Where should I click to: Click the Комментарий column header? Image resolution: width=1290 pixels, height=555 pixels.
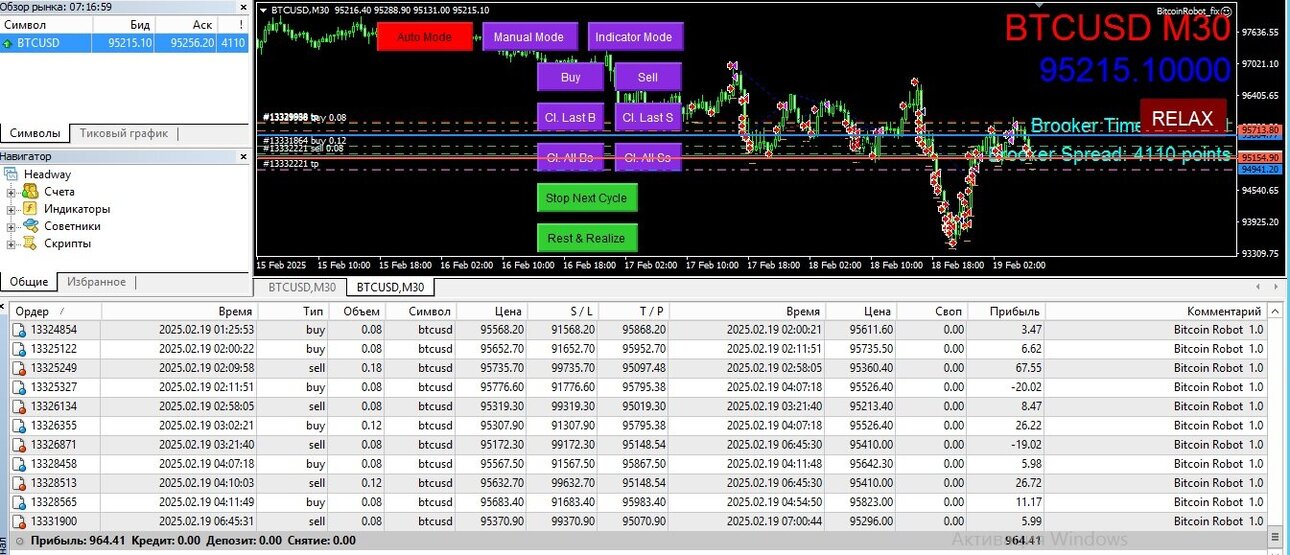pos(1156,311)
